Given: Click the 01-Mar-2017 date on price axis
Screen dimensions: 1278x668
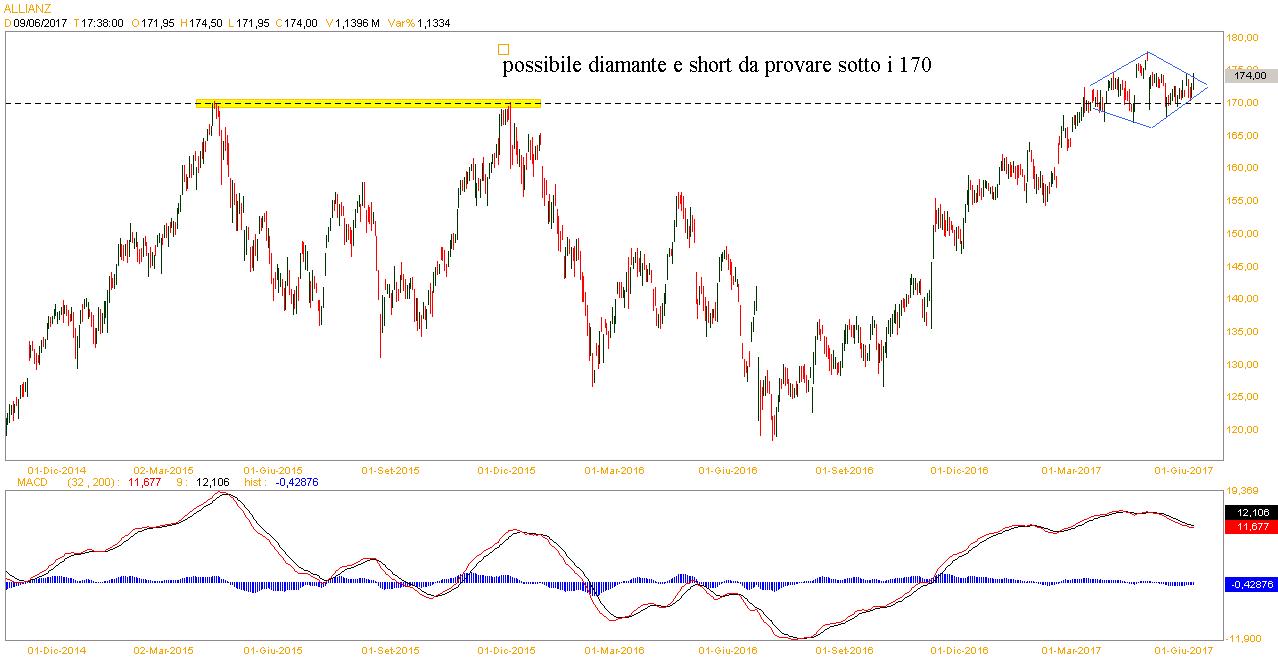Looking at the screenshot, I should point(1070,469).
